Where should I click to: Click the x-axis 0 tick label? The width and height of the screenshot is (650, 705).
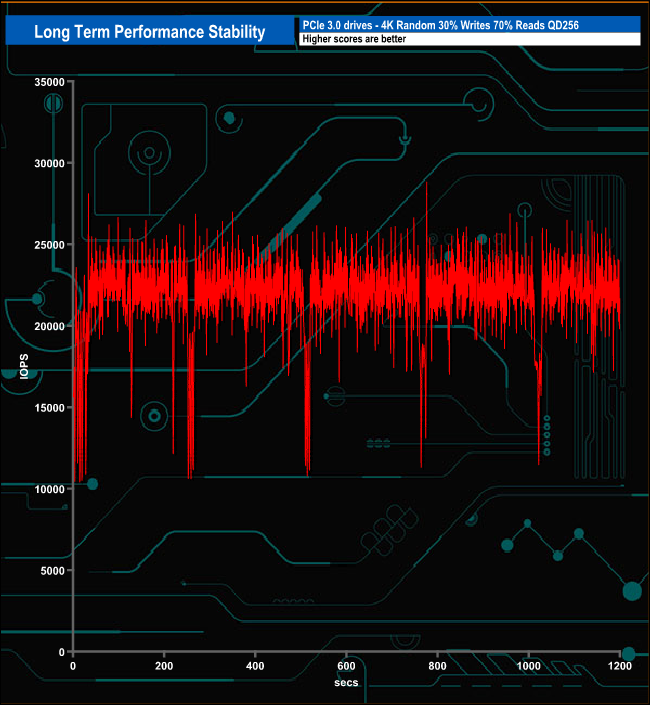point(73,666)
